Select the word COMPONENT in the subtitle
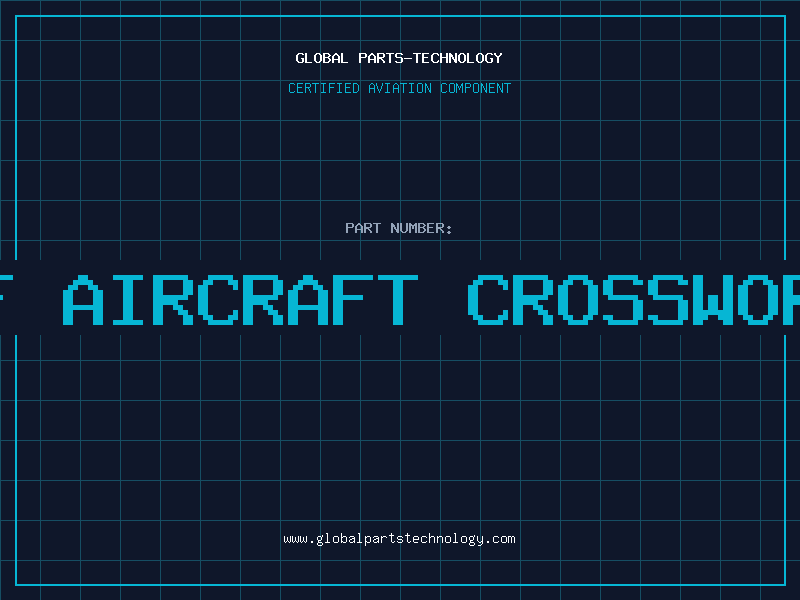 (476, 88)
